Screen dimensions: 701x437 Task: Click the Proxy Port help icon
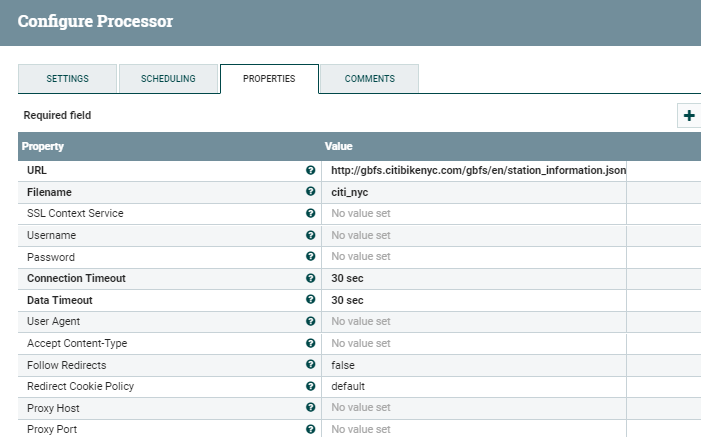click(x=310, y=429)
